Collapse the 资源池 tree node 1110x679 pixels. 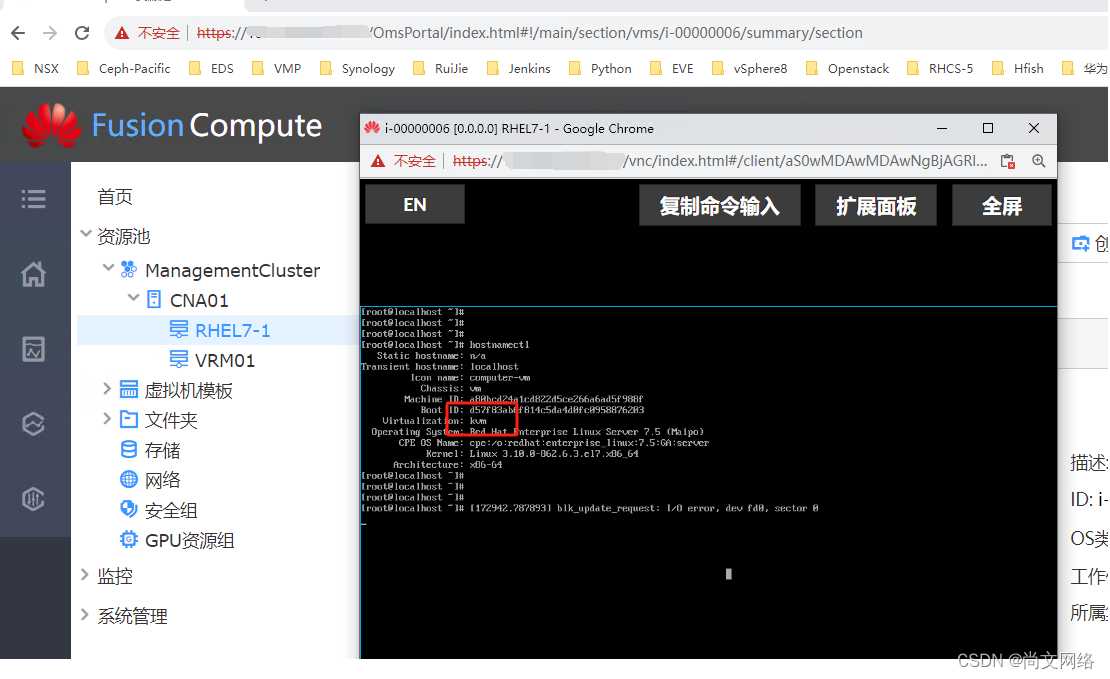pyautogui.click(x=86, y=234)
